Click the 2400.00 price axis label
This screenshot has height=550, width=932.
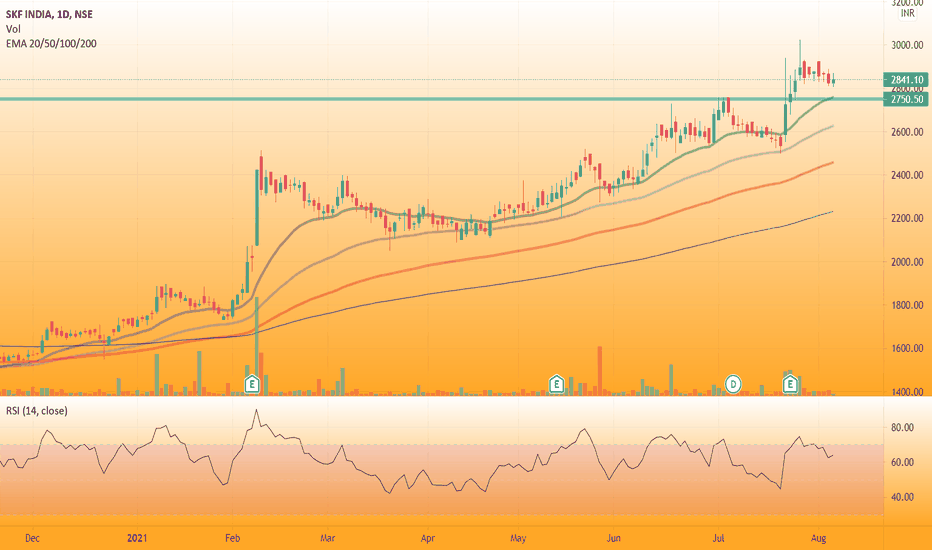tap(907, 175)
